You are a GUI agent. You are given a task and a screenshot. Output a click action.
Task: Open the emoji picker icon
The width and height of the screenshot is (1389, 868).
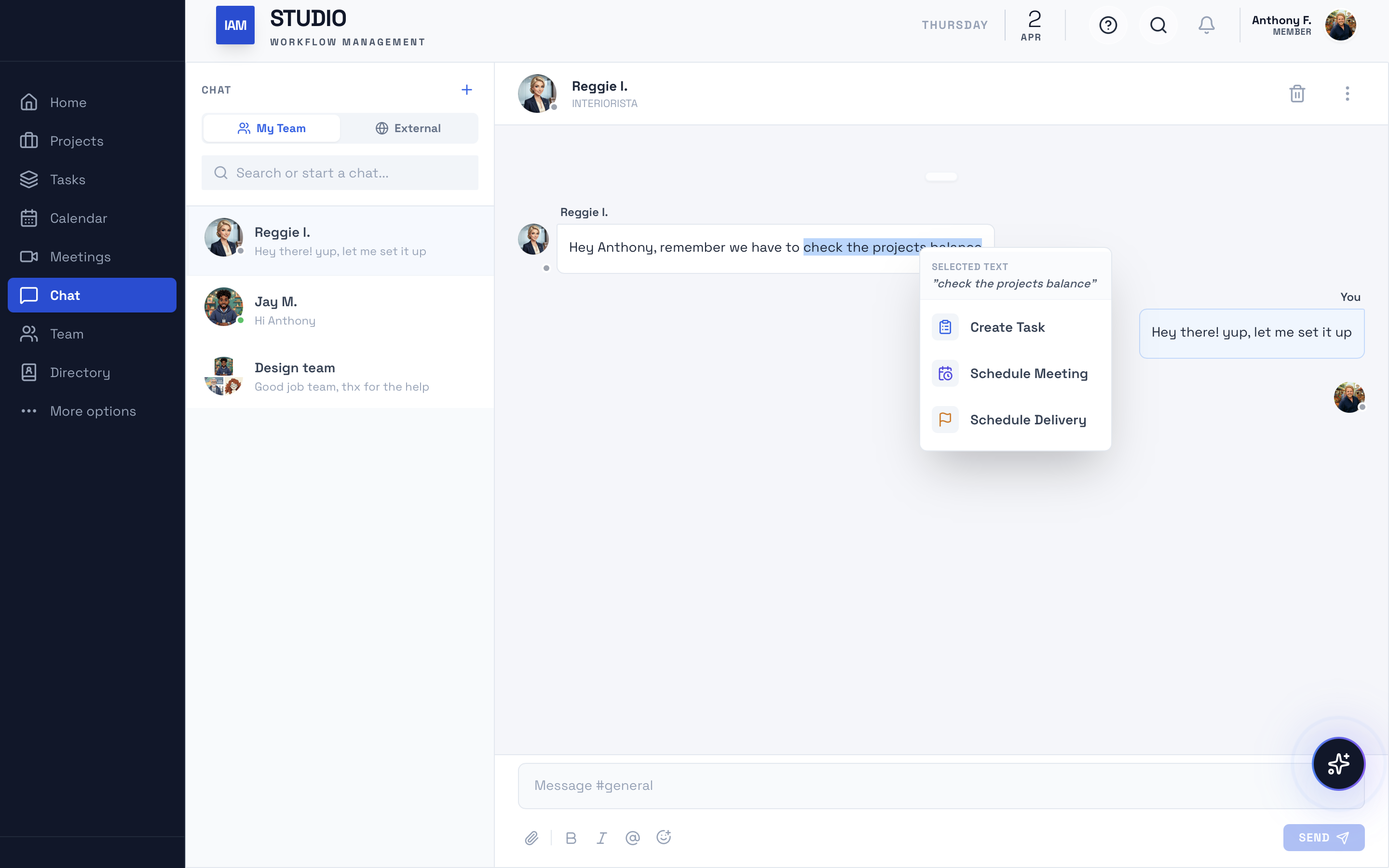(664, 838)
